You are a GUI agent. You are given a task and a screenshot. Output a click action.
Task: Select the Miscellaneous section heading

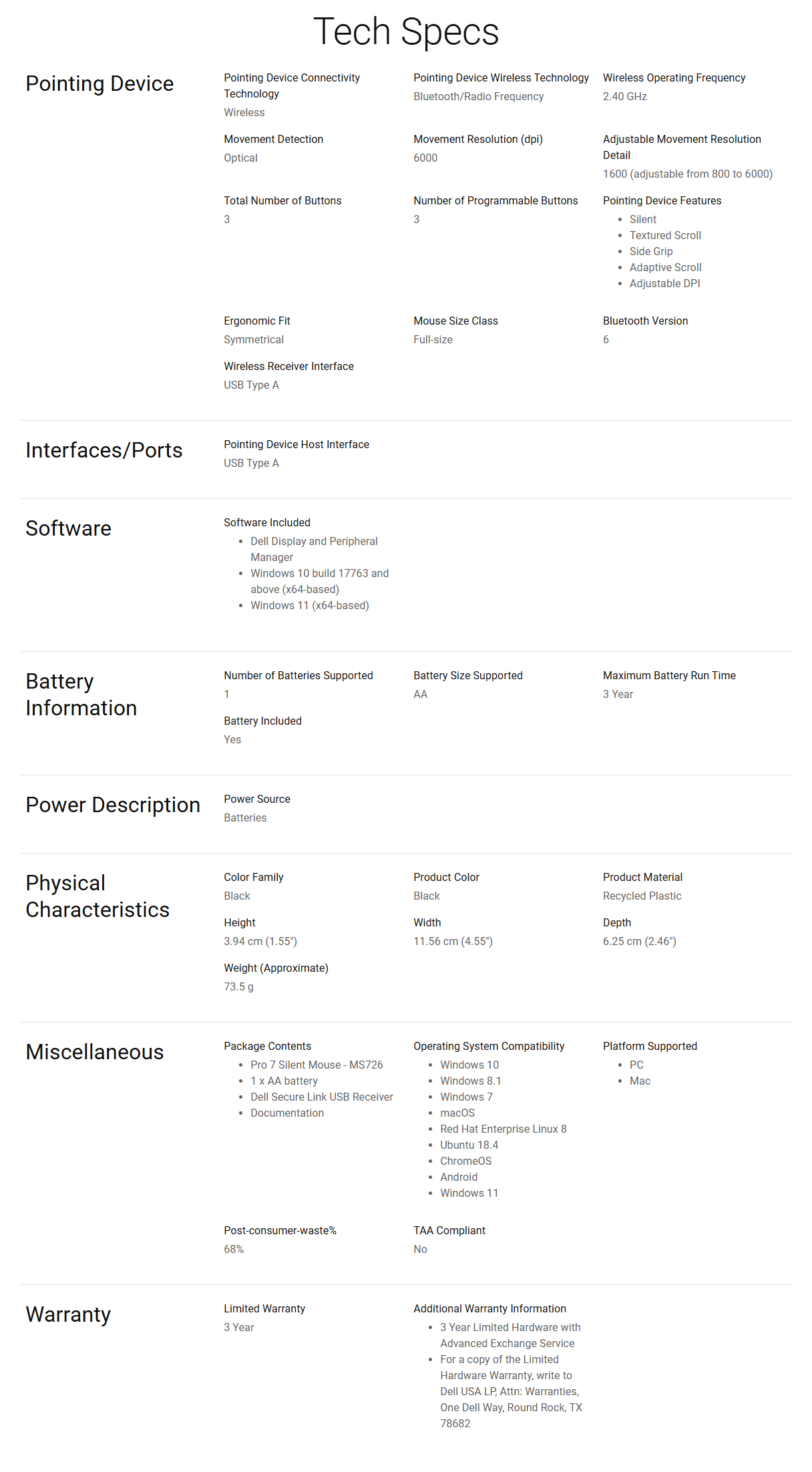click(95, 1052)
